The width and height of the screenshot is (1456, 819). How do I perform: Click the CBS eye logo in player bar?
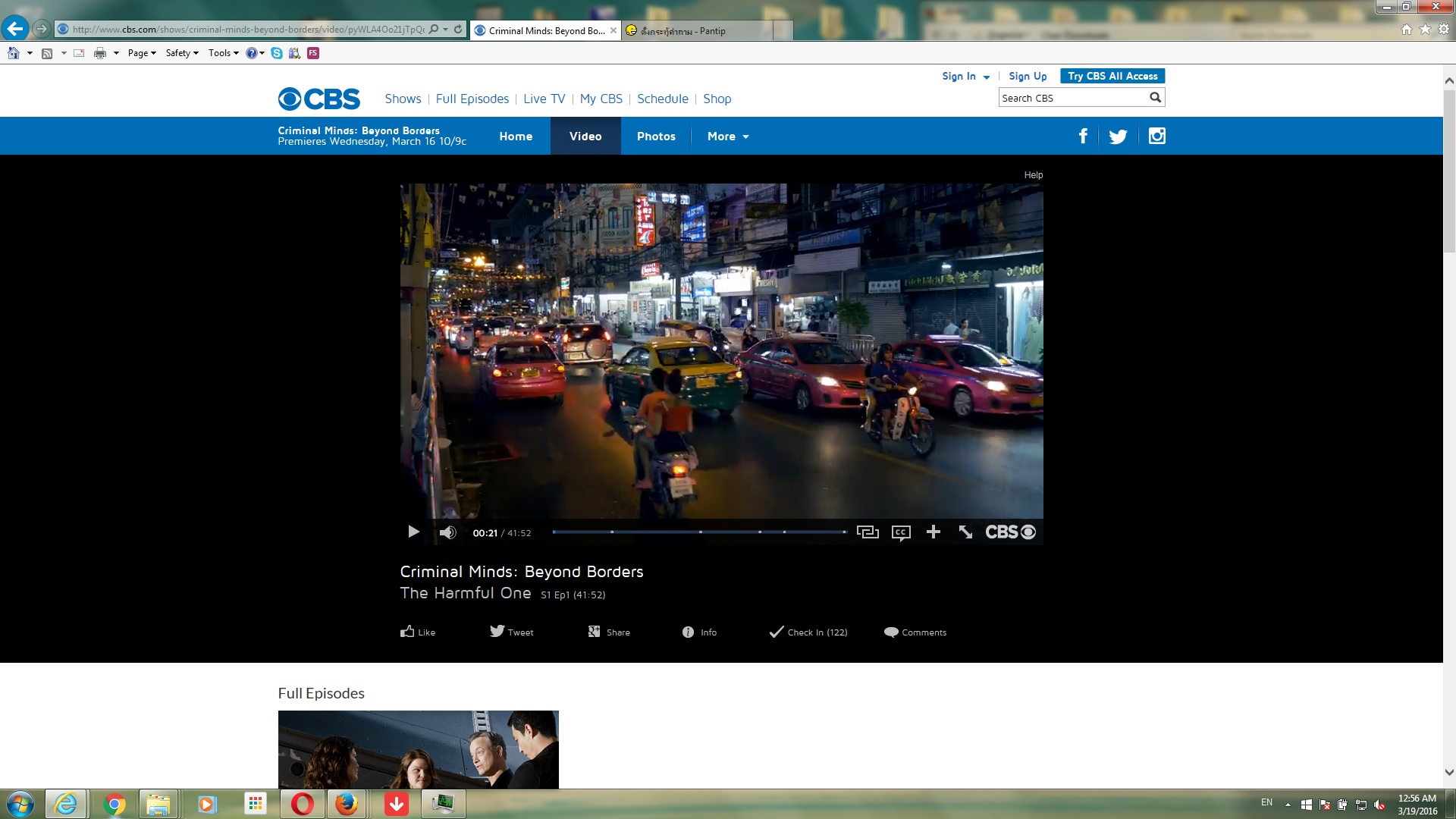[1010, 532]
